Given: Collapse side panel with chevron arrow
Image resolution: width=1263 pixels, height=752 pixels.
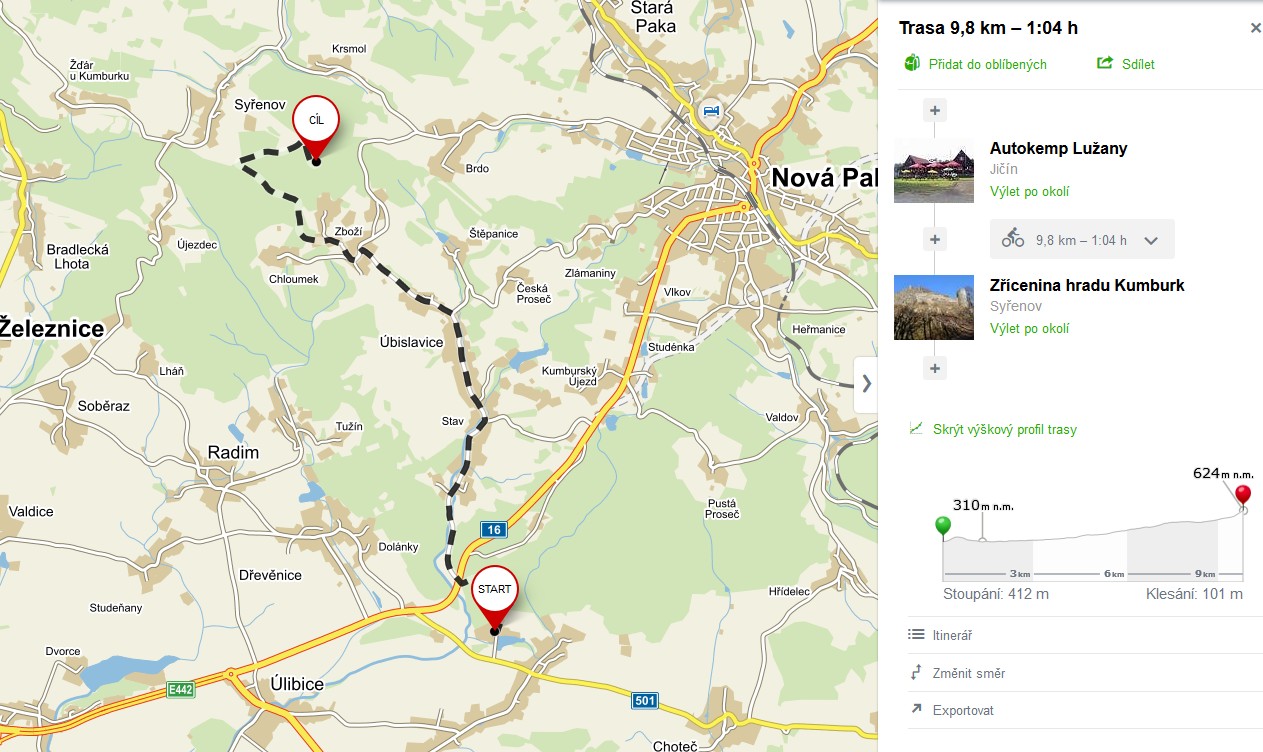Looking at the screenshot, I should [866, 384].
